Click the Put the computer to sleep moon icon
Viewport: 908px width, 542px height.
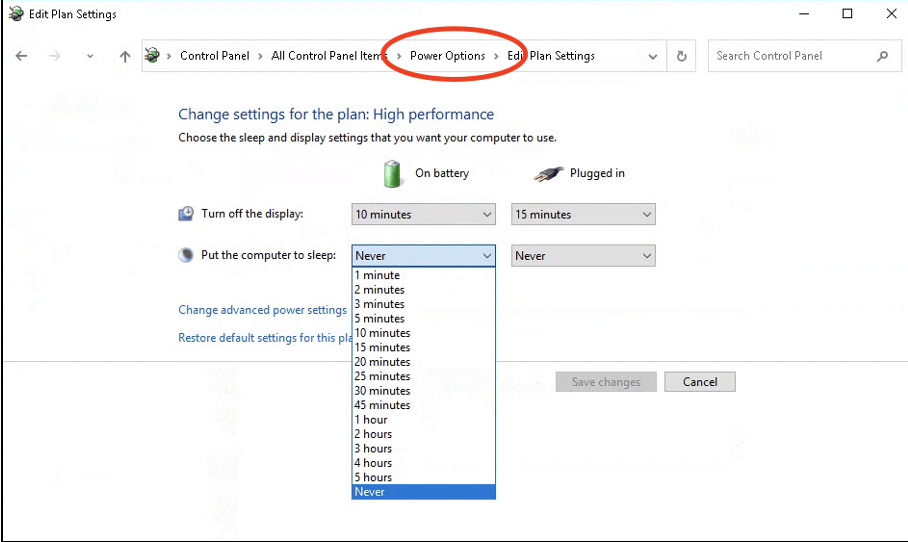point(186,255)
